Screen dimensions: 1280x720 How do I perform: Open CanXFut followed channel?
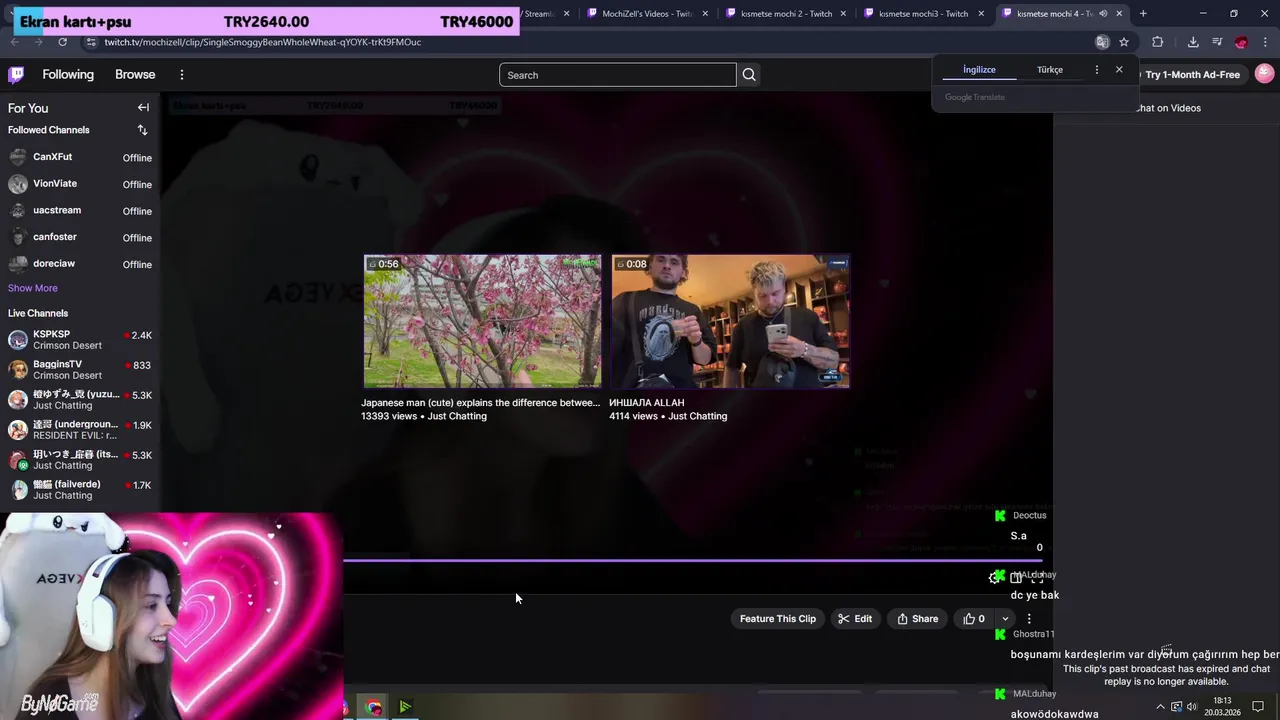coord(80,157)
